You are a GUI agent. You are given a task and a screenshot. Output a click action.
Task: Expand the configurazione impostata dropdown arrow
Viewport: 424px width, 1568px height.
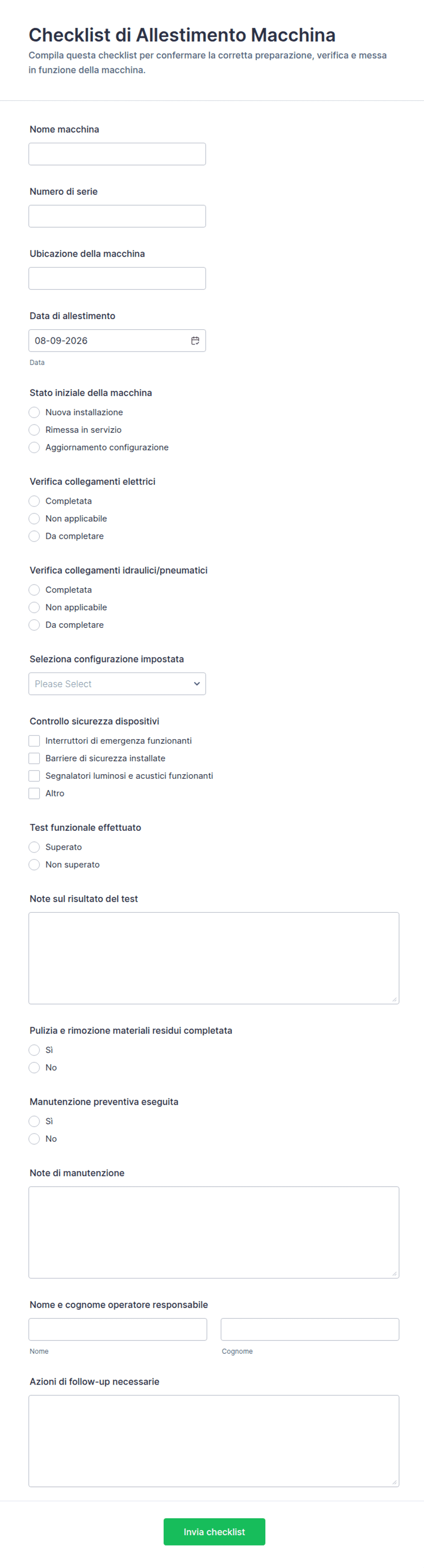[196, 683]
